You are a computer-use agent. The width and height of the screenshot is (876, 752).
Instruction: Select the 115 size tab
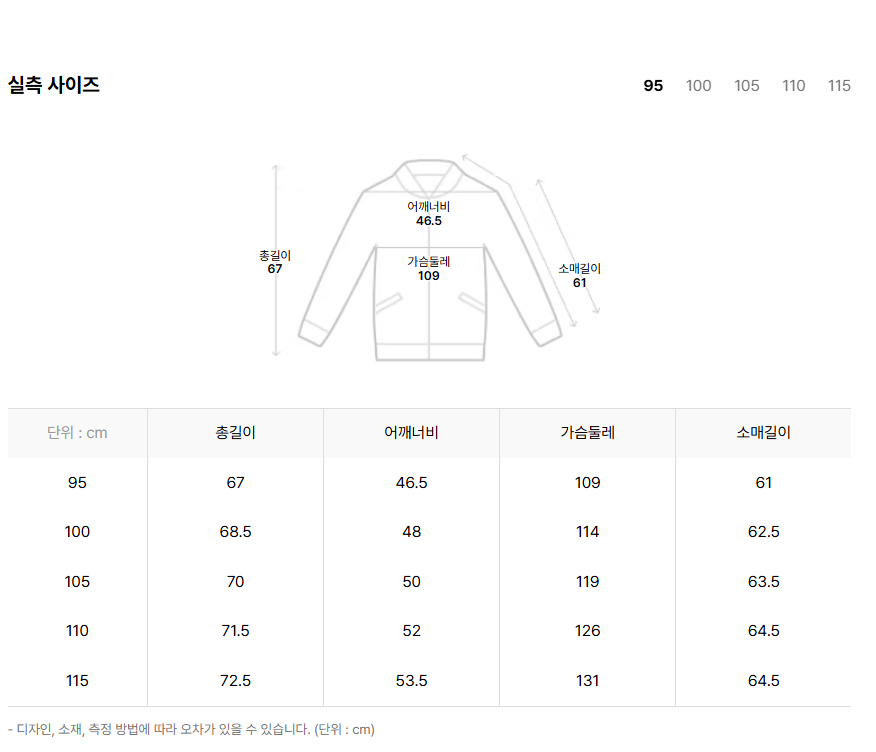point(839,85)
